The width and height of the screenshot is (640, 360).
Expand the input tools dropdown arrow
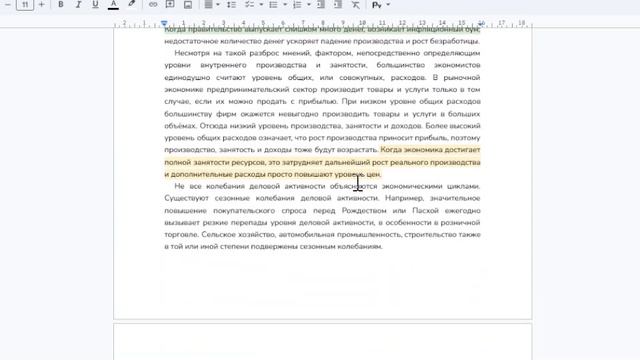388,4
